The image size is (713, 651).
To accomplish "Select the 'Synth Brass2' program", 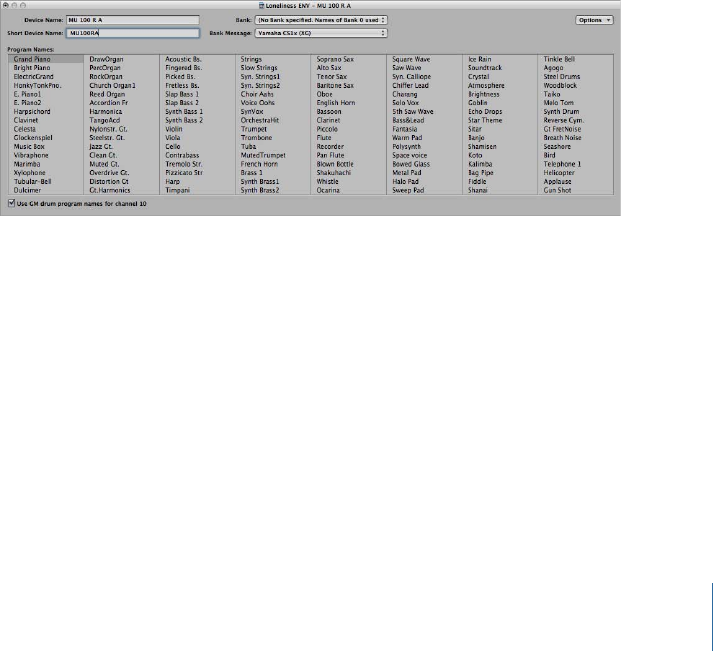I will pyautogui.click(x=260, y=190).
